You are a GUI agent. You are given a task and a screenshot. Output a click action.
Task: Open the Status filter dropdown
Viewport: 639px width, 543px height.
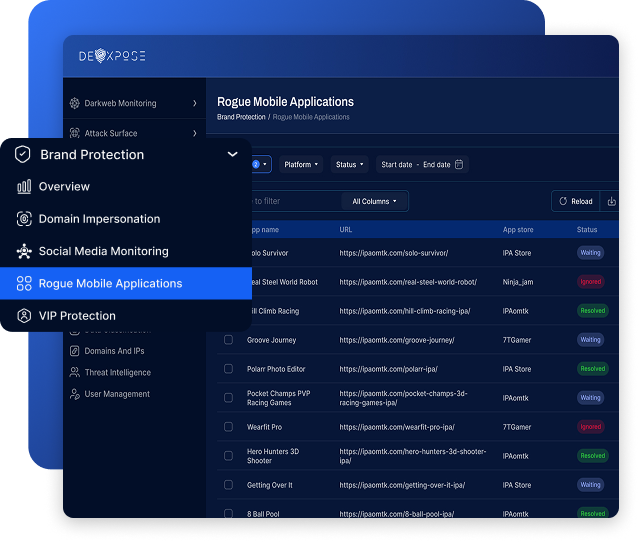click(349, 164)
